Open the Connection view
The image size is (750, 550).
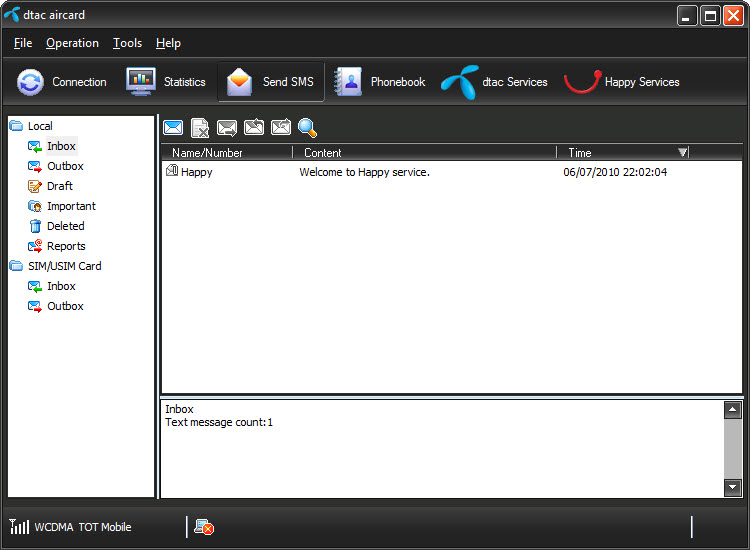click(61, 82)
